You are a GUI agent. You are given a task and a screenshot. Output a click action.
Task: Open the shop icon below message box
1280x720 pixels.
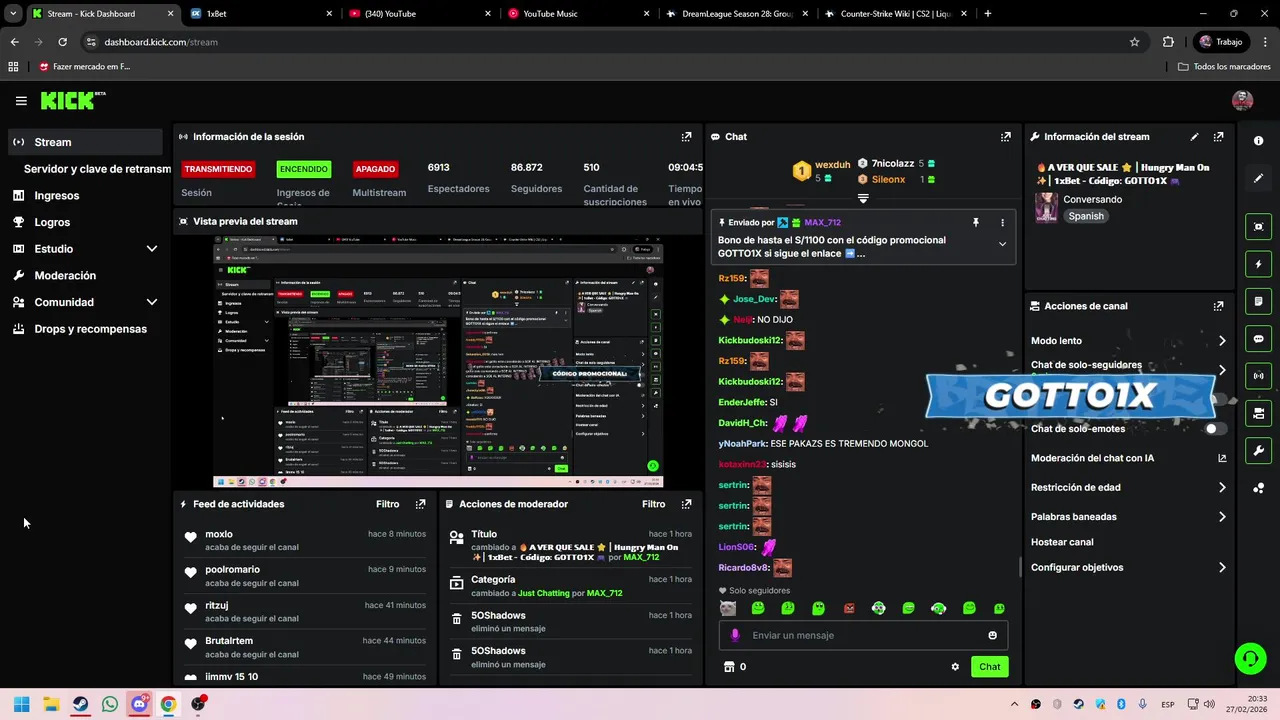tap(729, 667)
